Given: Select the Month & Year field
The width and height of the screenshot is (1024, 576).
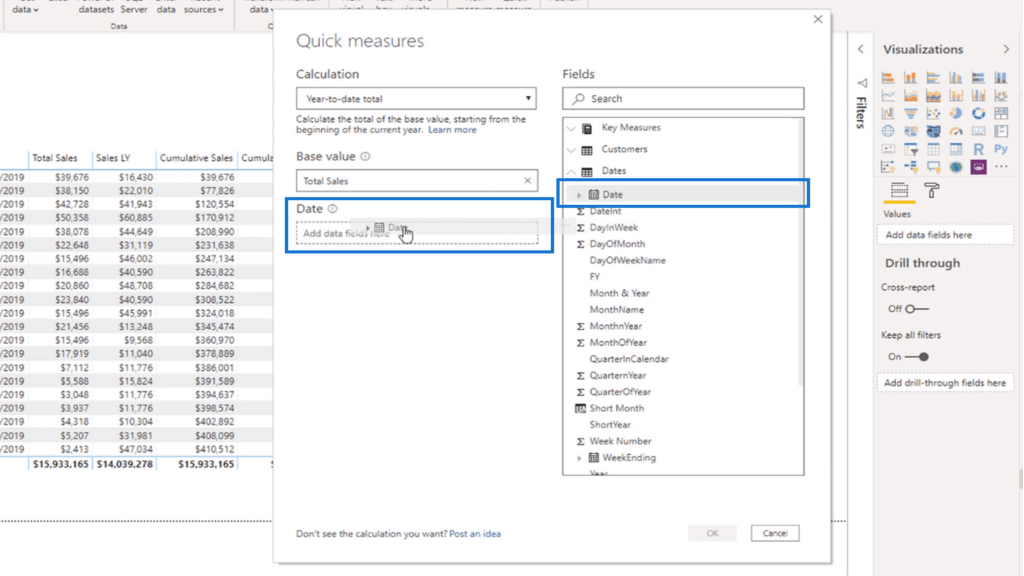Looking at the screenshot, I should (x=619, y=293).
